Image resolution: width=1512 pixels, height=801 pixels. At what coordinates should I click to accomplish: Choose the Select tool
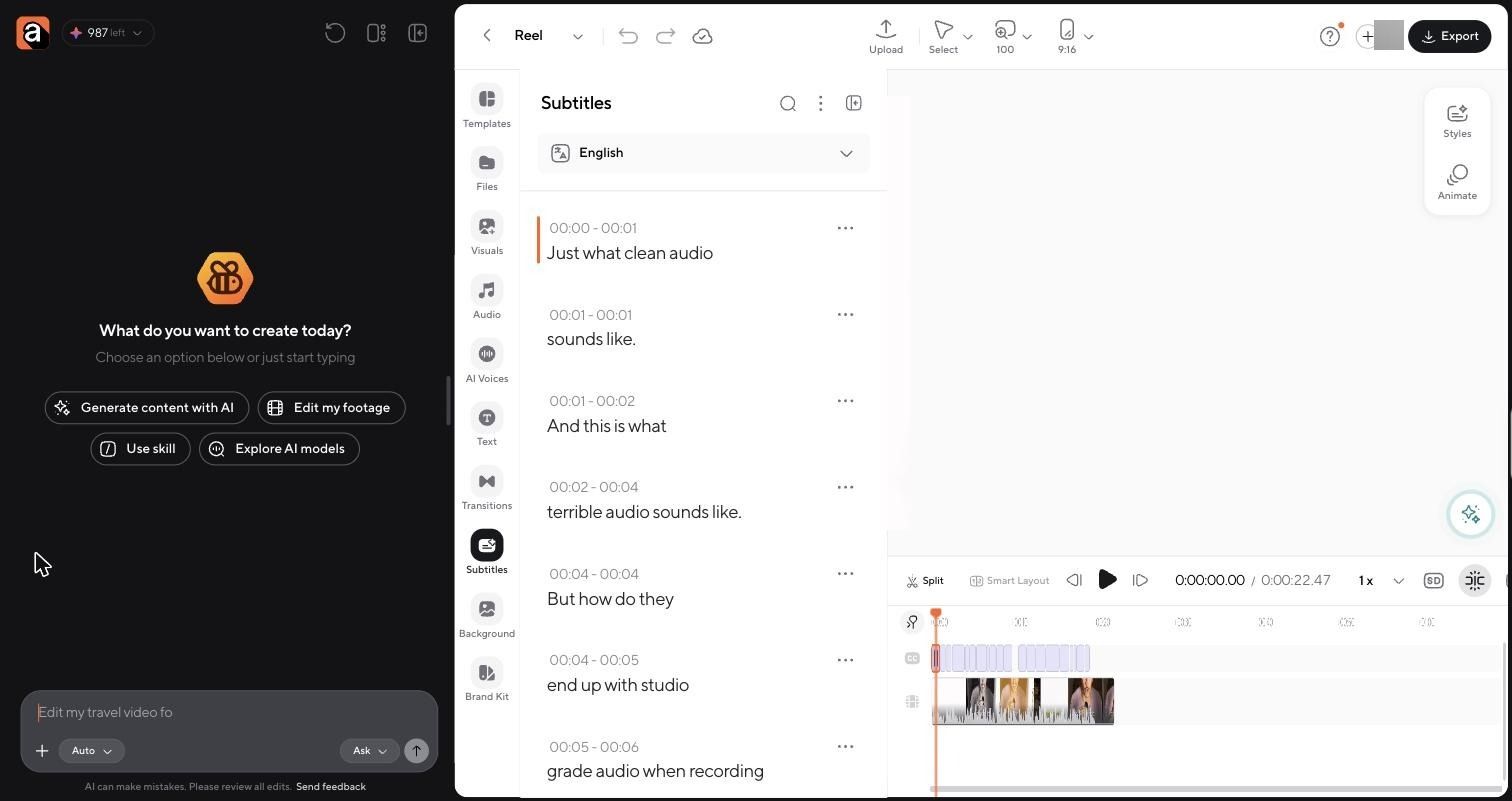click(943, 36)
